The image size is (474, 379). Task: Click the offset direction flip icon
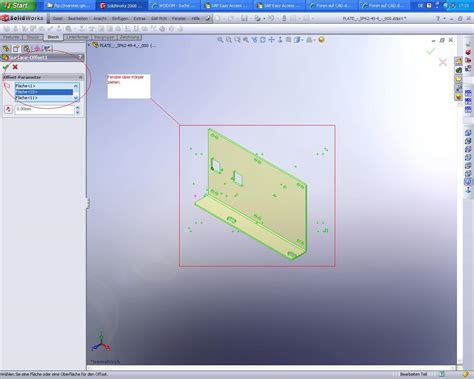coord(8,109)
